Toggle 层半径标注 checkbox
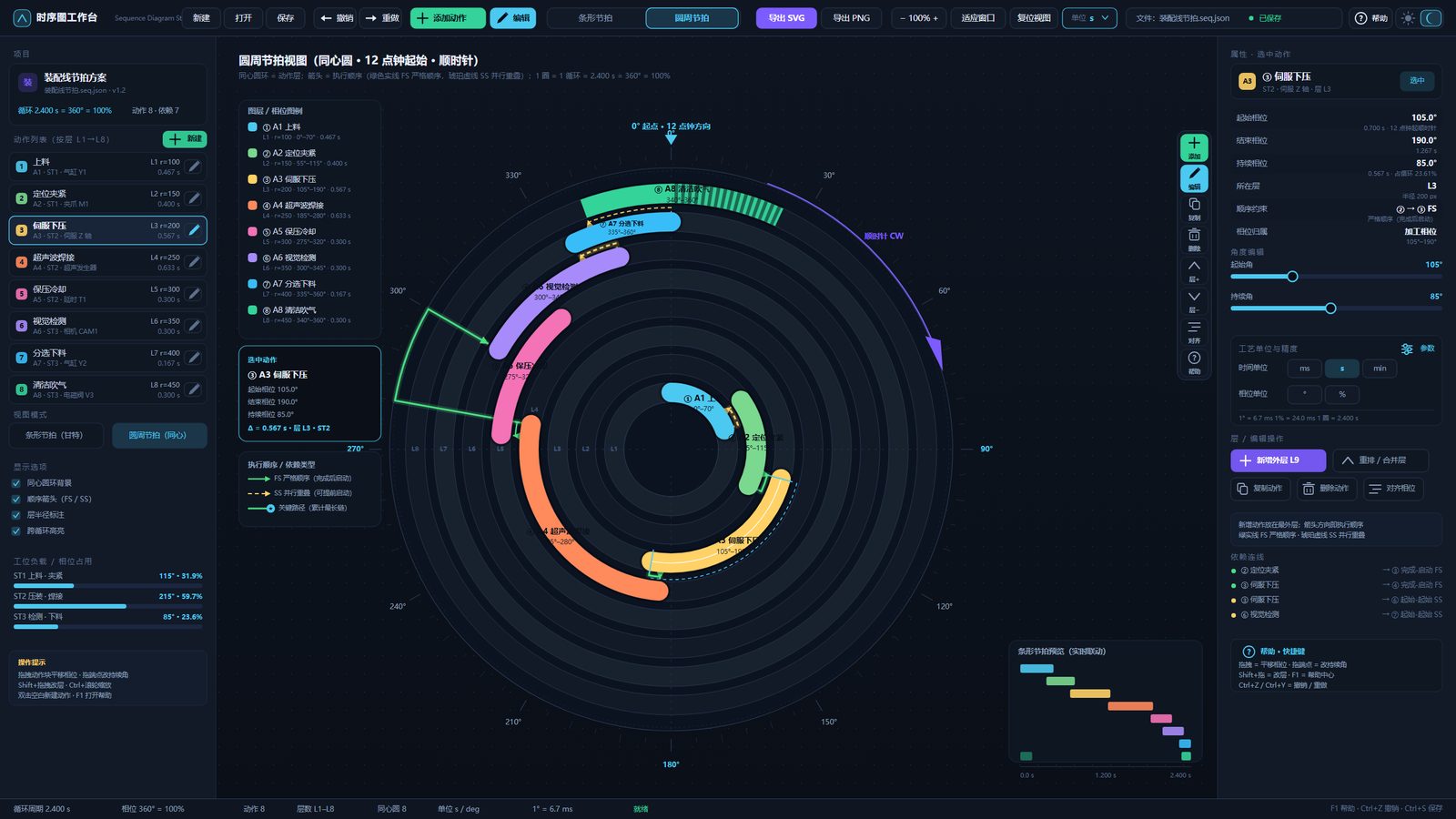1456x819 pixels. click(x=16, y=515)
